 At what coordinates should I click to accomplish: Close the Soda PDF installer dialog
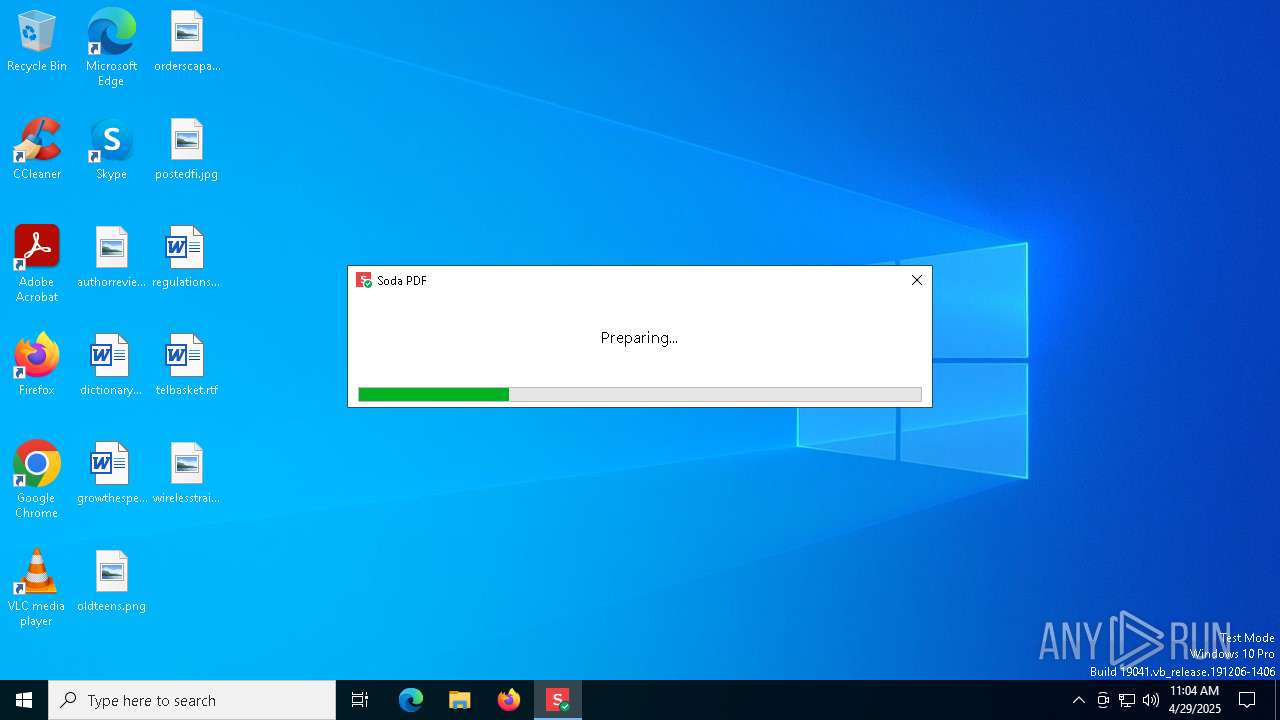917,280
